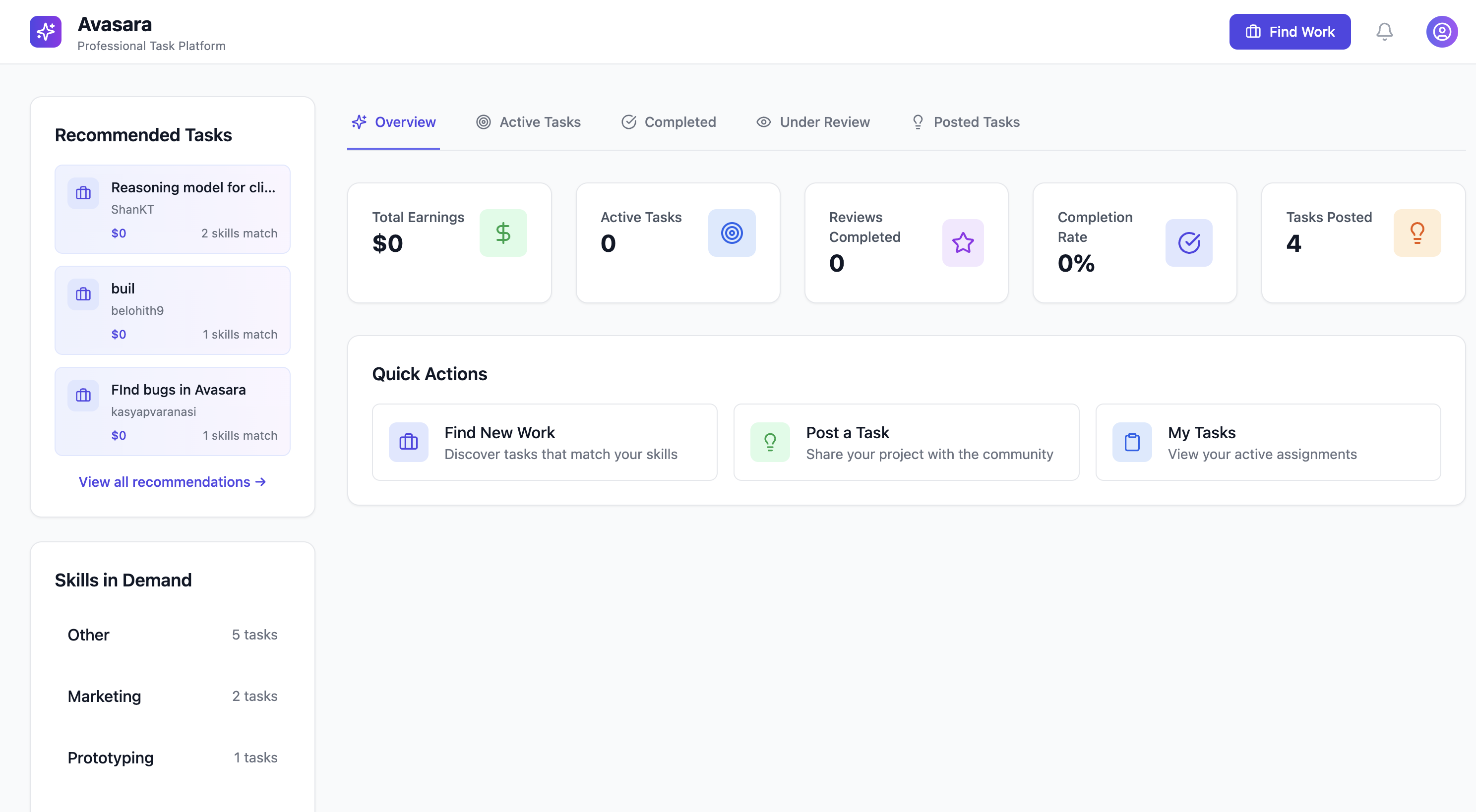Screen dimensions: 1476x812
Task: Click the Quick Actions heading
Action: (x=430, y=374)
